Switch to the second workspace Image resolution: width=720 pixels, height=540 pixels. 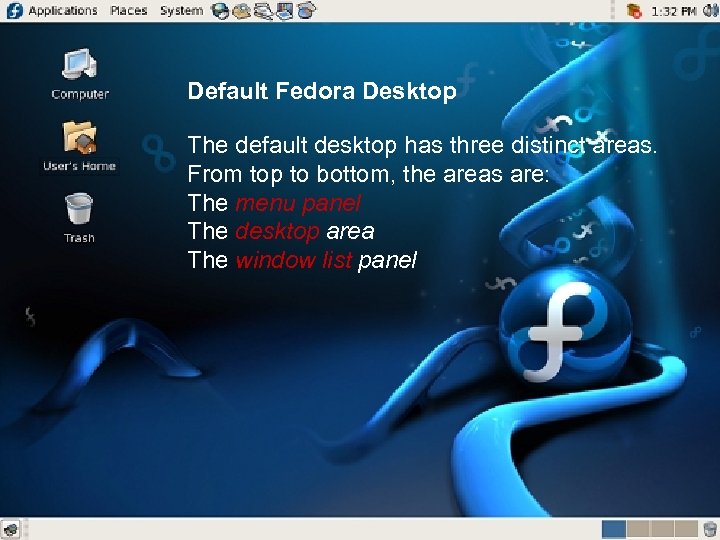[638, 529]
